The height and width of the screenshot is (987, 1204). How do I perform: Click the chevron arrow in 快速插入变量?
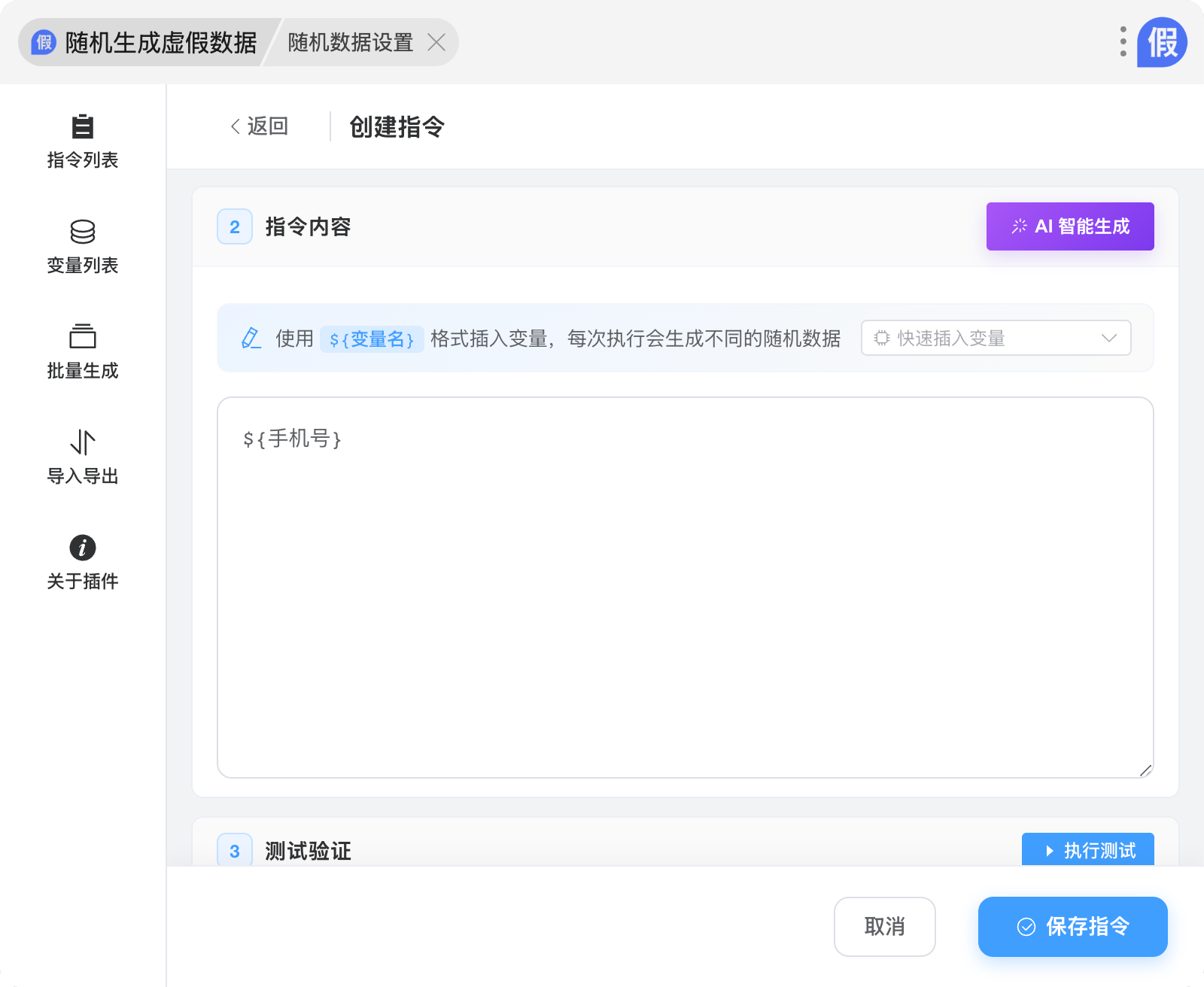1108,338
